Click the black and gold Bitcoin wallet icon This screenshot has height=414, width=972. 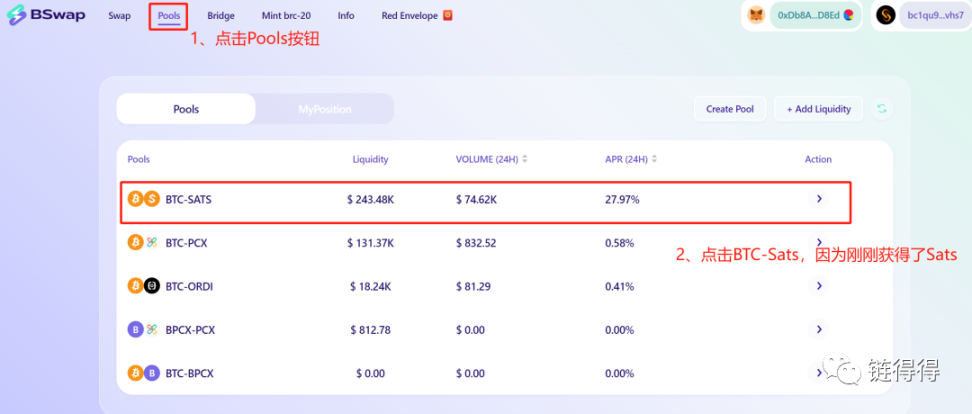pyautogui.click(x=886, y=15)
